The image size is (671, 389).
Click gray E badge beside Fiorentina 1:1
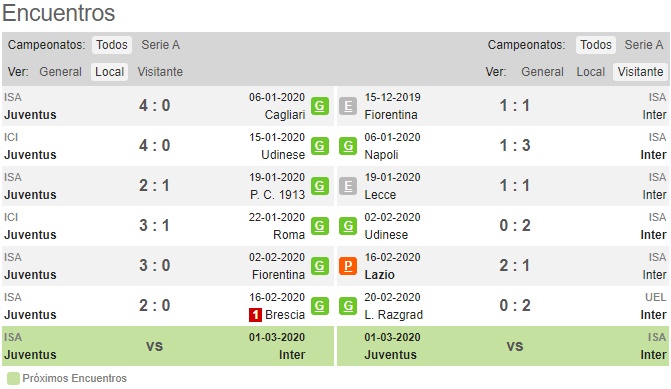[348, 106]
